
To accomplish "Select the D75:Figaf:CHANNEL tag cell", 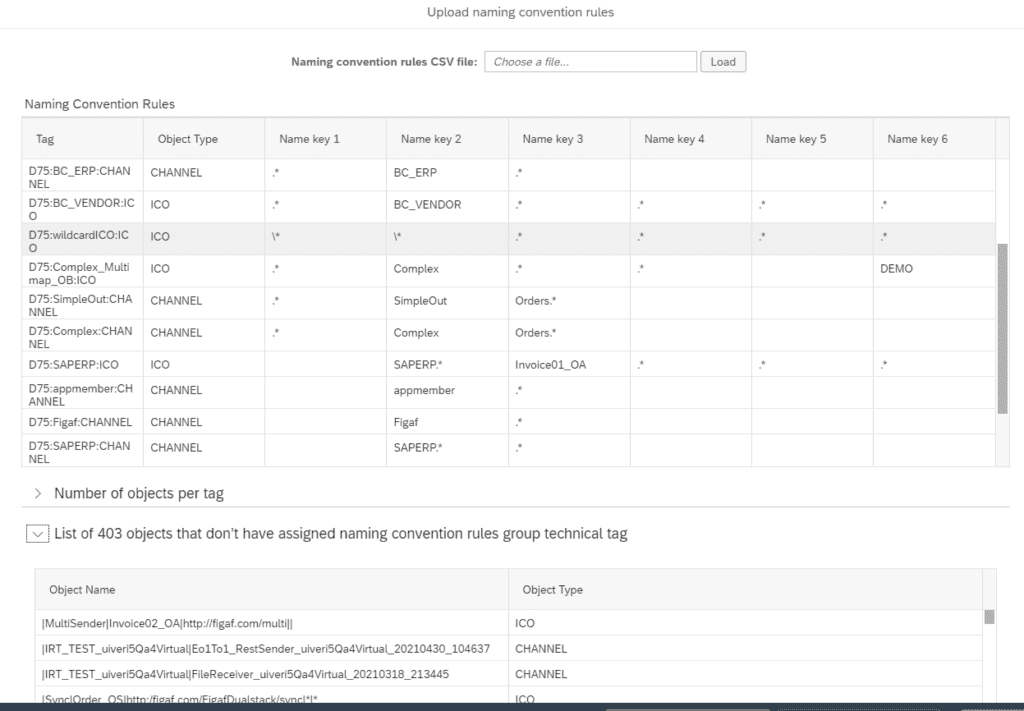I will click(80, 422).
